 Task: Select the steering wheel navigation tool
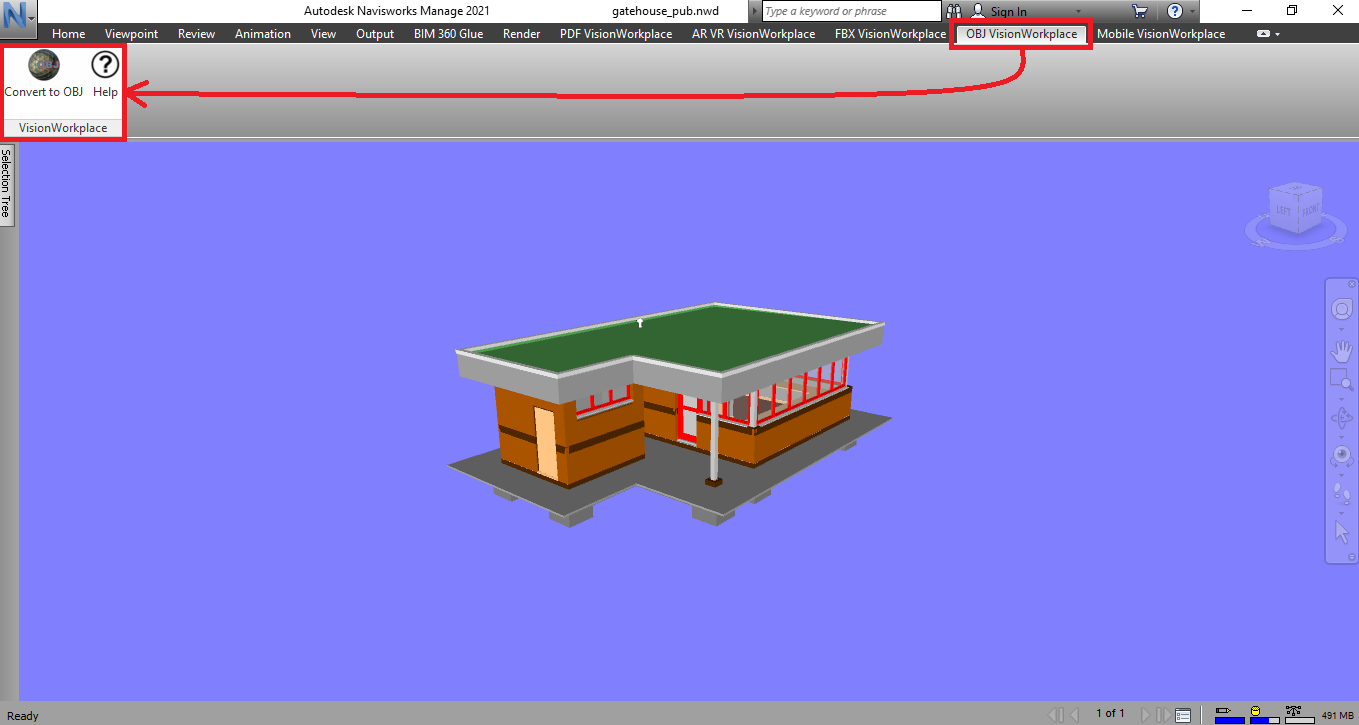click(1341, 310)
